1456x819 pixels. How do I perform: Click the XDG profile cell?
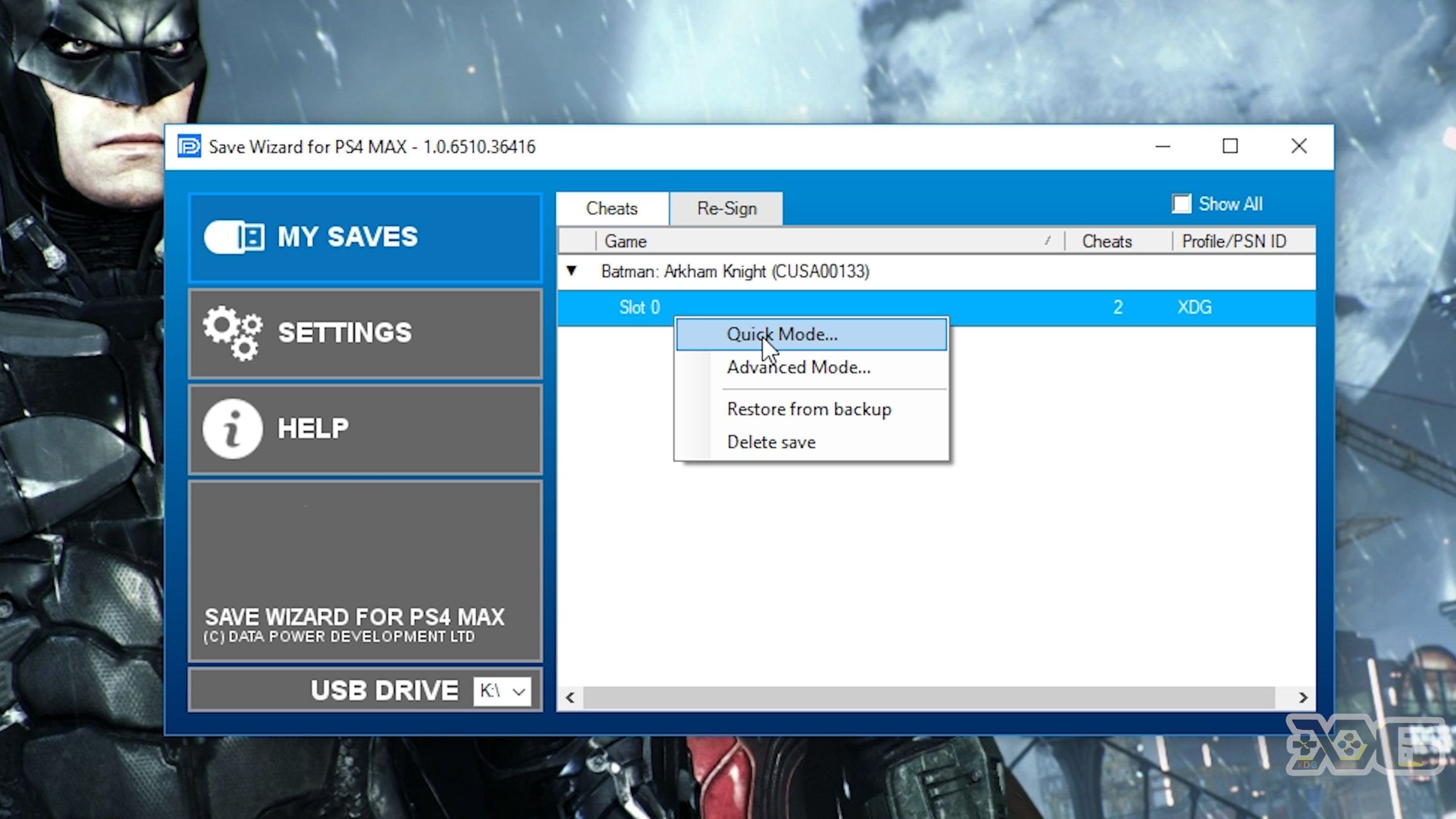[x=1194, y=308]
